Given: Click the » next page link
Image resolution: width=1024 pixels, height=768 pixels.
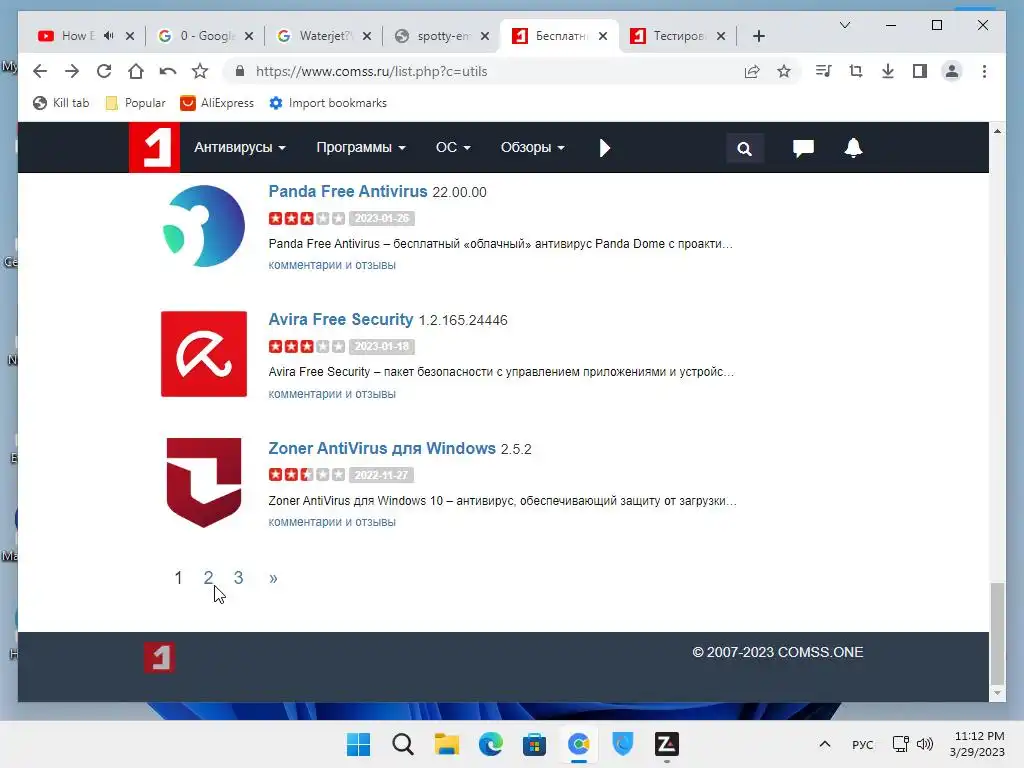Looking at the screenshot, I should pyautogui.click(x=273, y=578).
